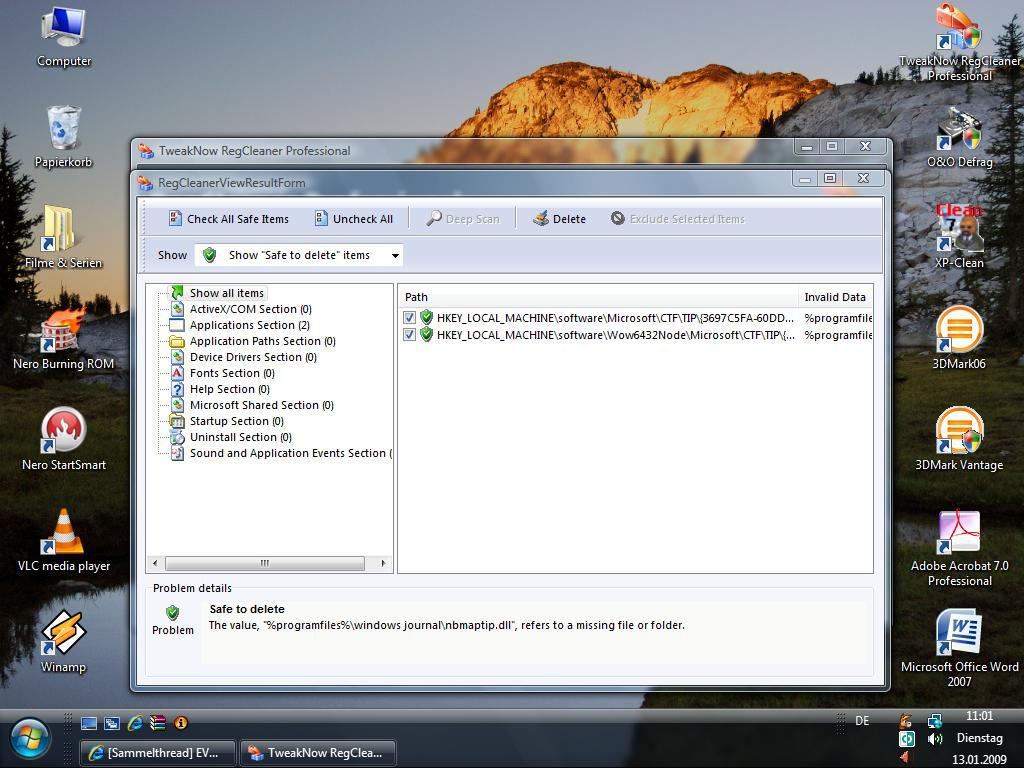This screenshot has height=768, width=1024.
Task: Uncheck the Wow6432Node registry entry checkbox
Action: [409, 335]
